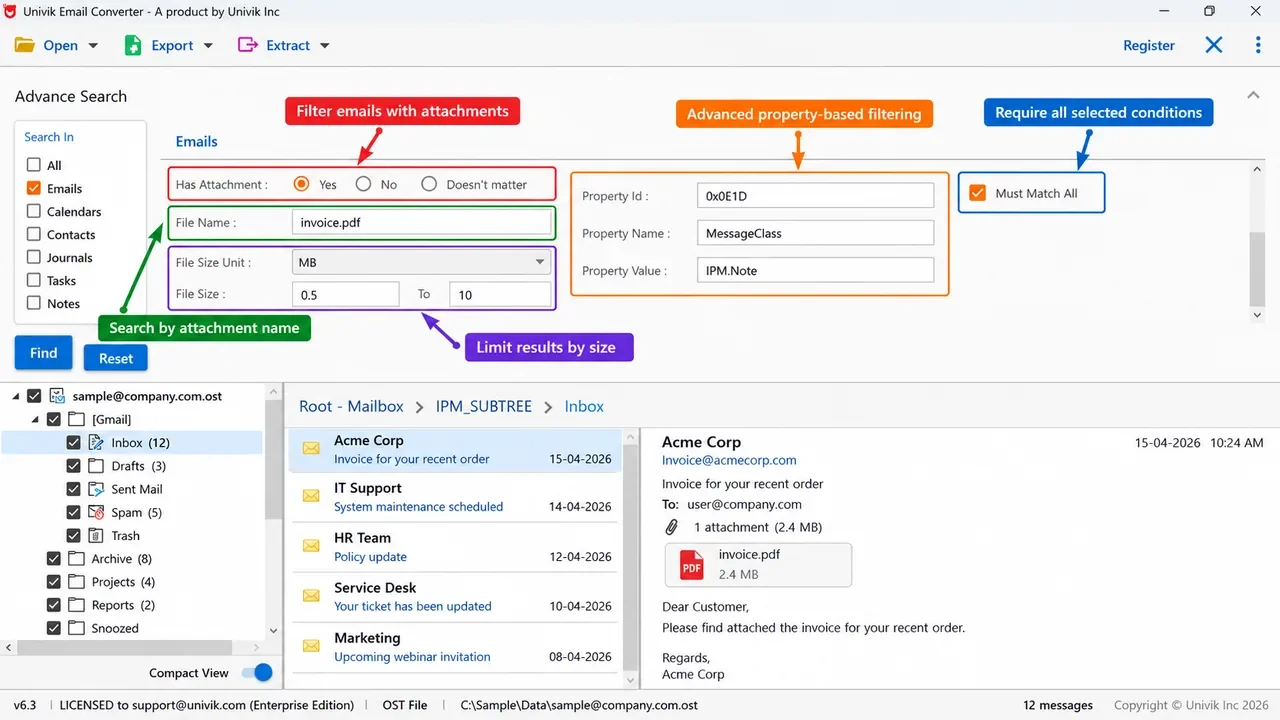1280x720 pixels.
Task: Click the Invoice@acmecorp.com sender address
Action: (x=729, y=460)
